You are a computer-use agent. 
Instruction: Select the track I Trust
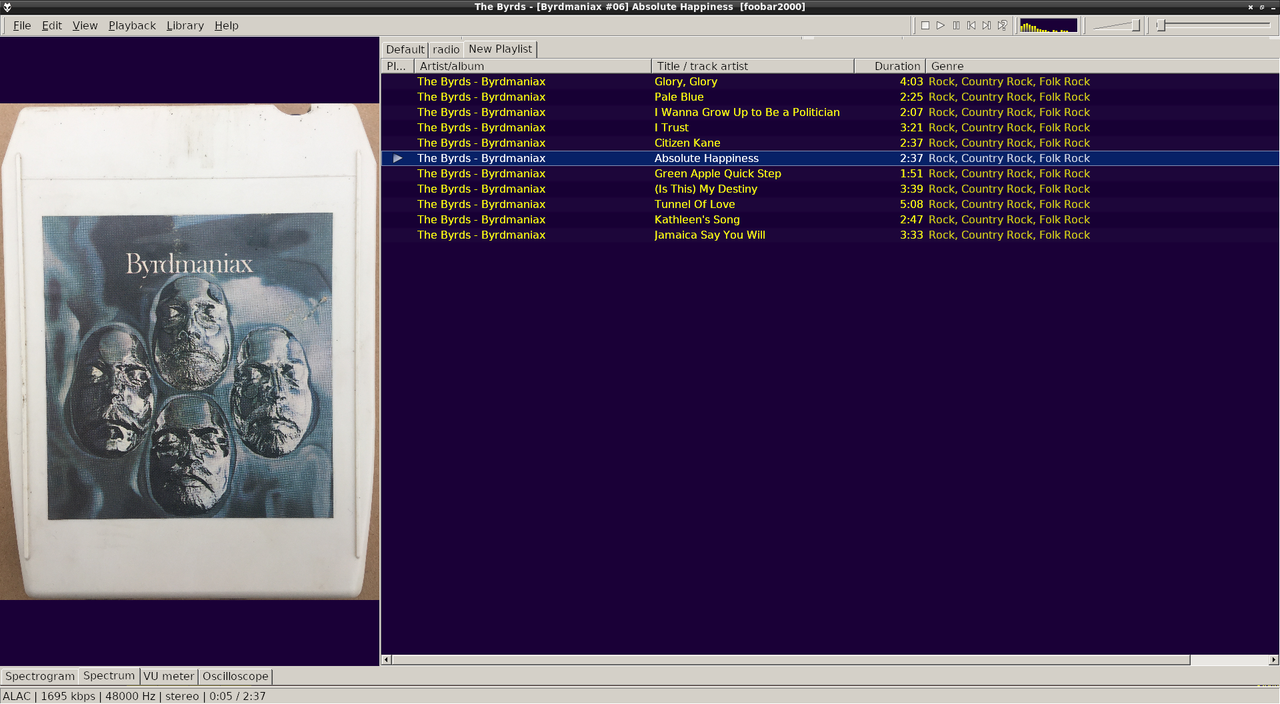830,128
